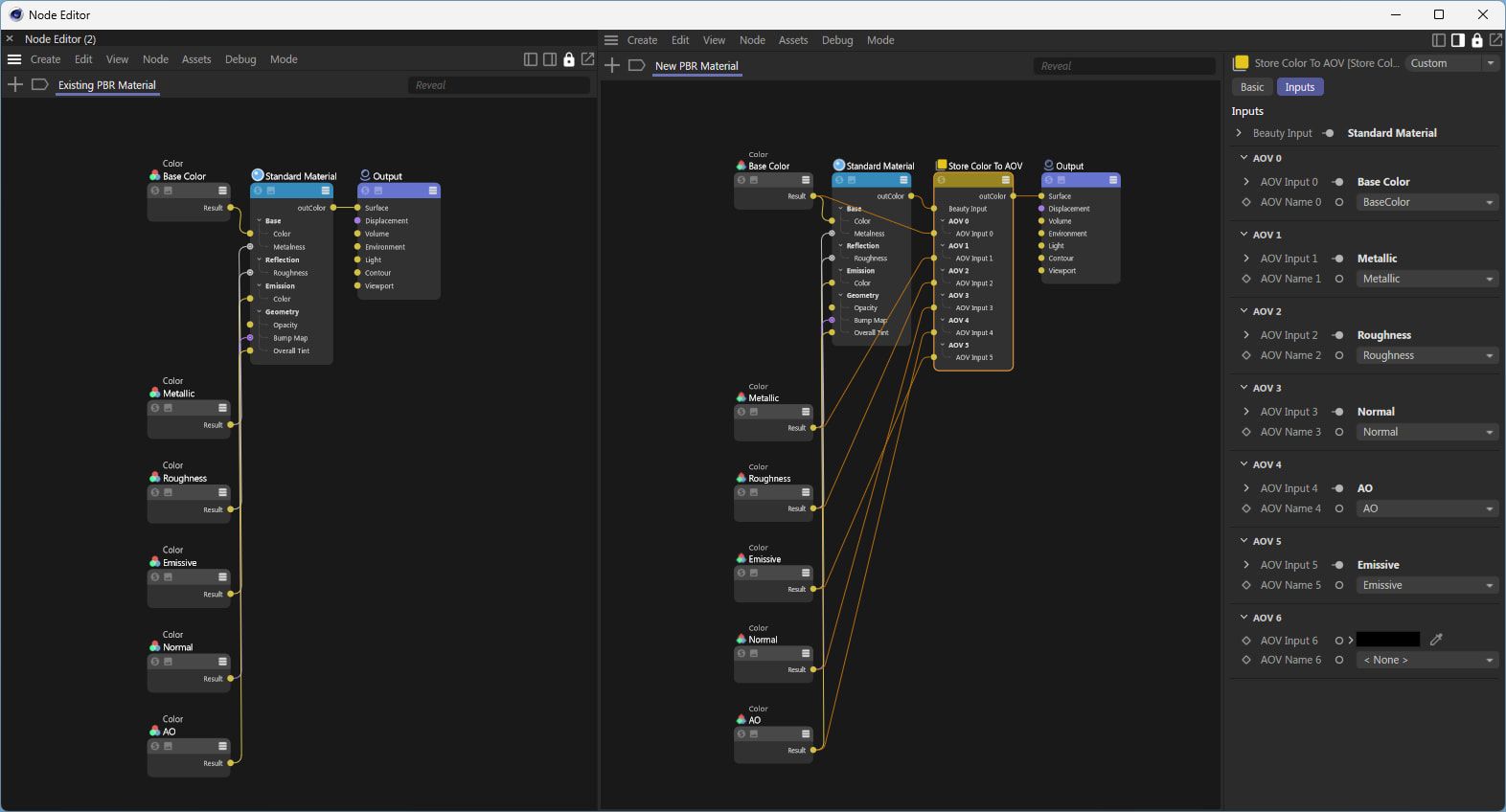Click the Inputs tab button
Viewport: 1506px width, 812px height.
click(1299, 87)
